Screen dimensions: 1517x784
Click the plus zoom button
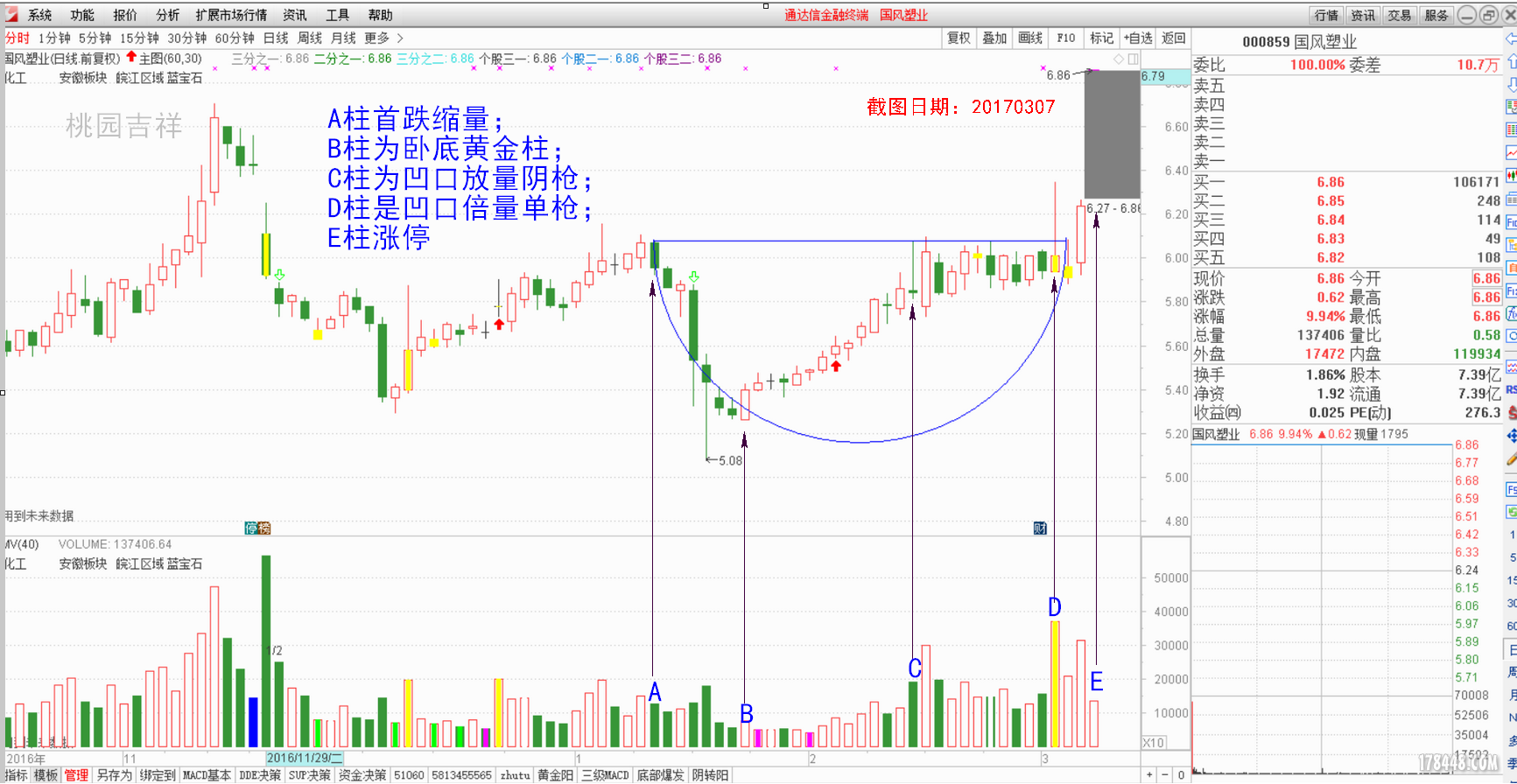1149,775
